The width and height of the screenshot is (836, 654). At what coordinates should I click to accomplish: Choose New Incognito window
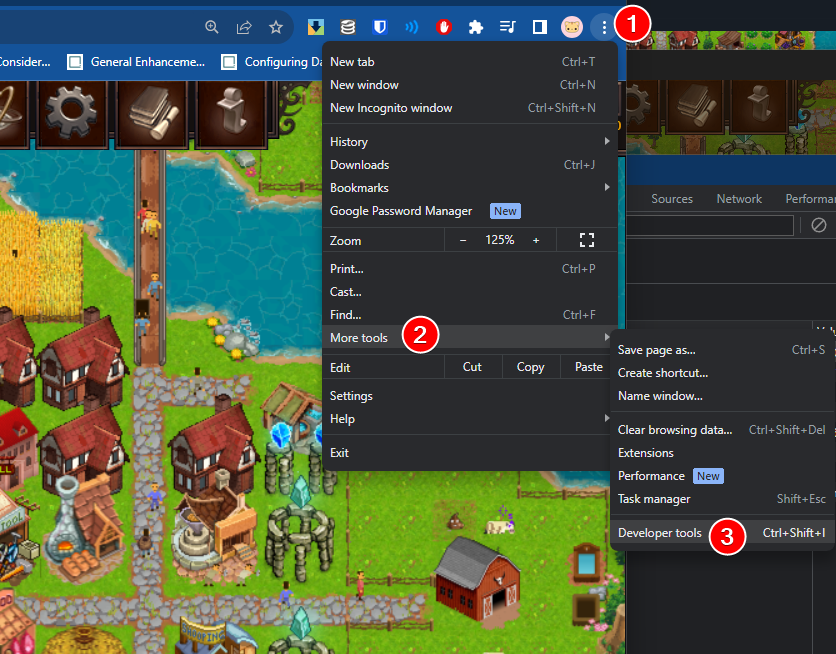(391, 108)
